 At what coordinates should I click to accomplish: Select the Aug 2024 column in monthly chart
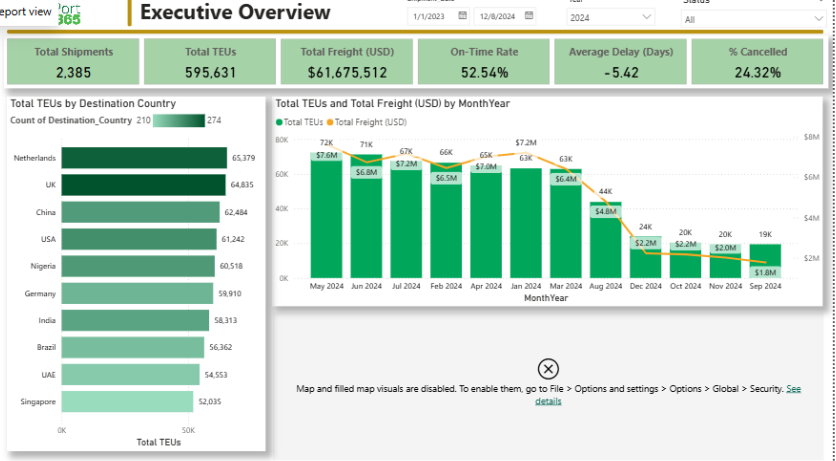tap(606, 240)
